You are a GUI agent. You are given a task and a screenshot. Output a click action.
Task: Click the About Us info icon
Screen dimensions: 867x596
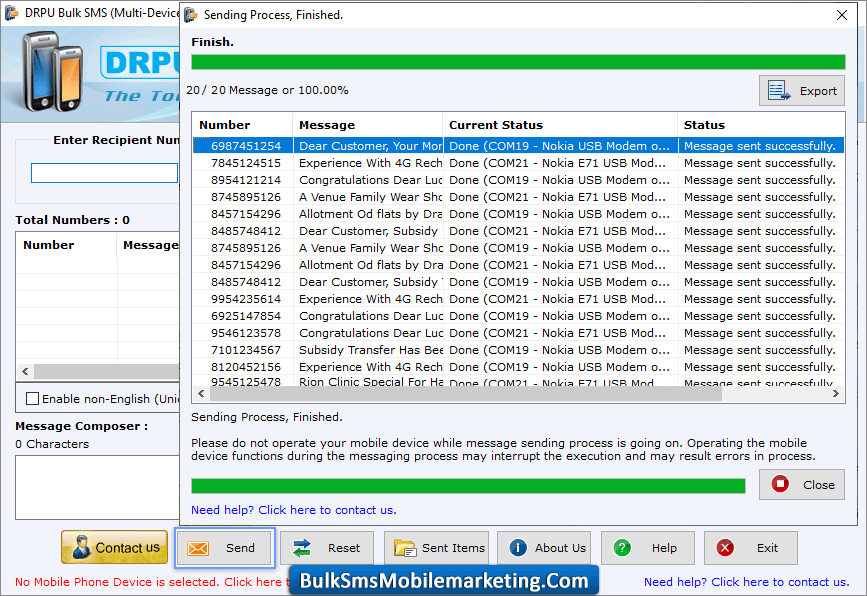[518, 547]
